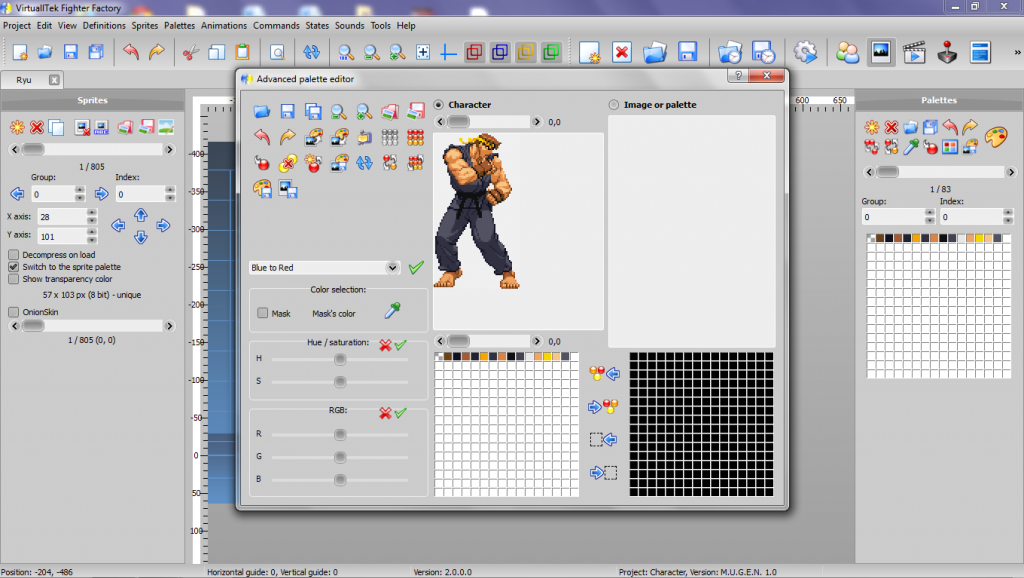The height and width of the screenshot is (578, 1024).
Task: Click undo arrow in Advanced palette editor
Action: click(x=262, y=137)
